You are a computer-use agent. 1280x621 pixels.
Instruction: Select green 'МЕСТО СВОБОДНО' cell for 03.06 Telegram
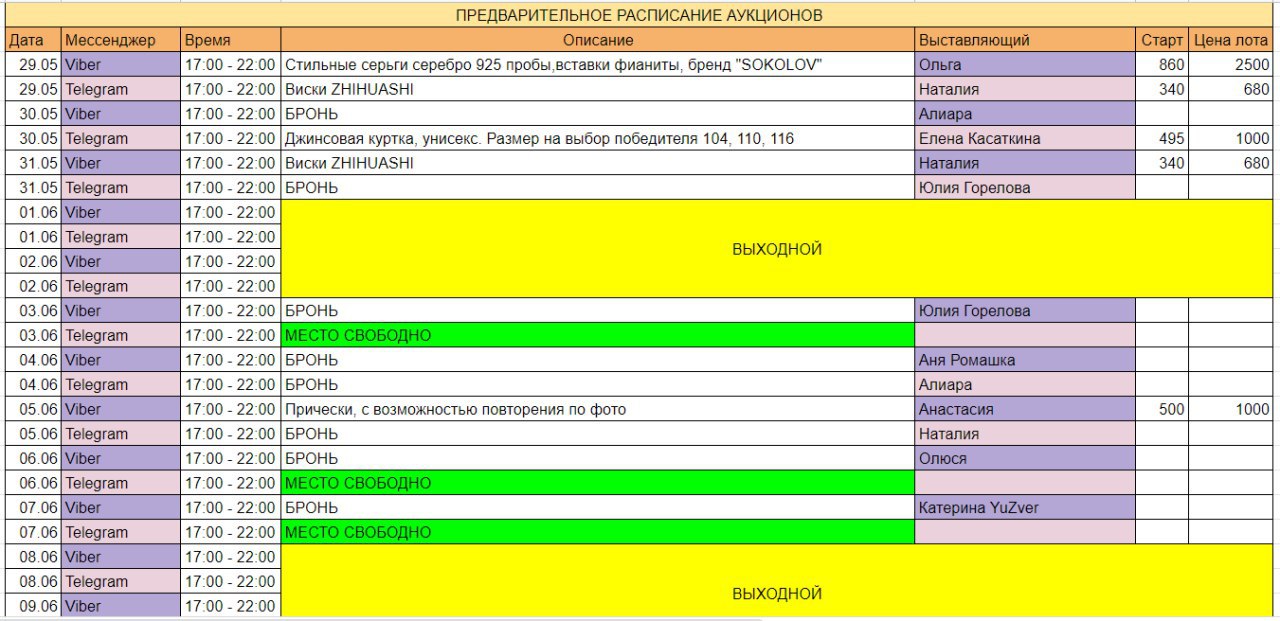[x=598, y=335]
